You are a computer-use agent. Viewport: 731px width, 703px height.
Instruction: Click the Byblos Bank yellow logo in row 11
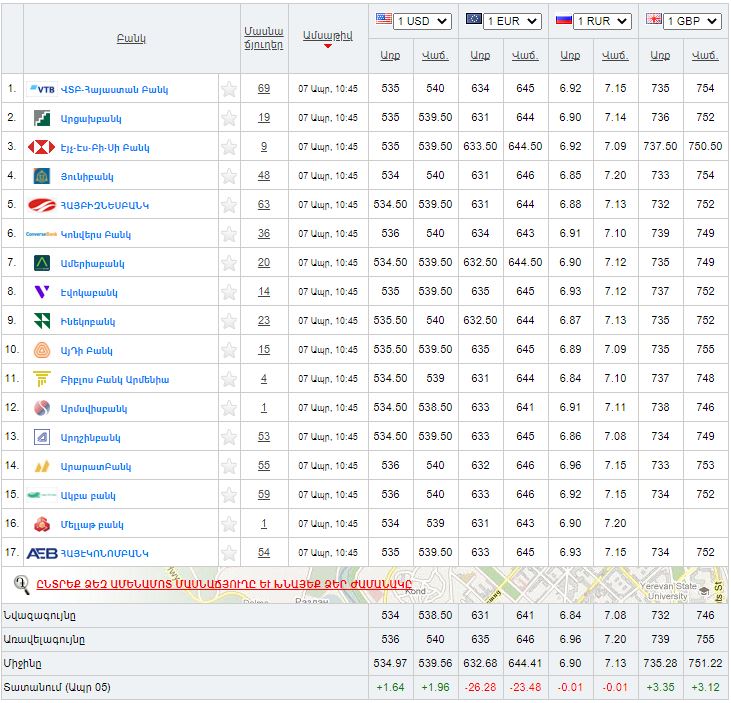(x=42, y=379)
